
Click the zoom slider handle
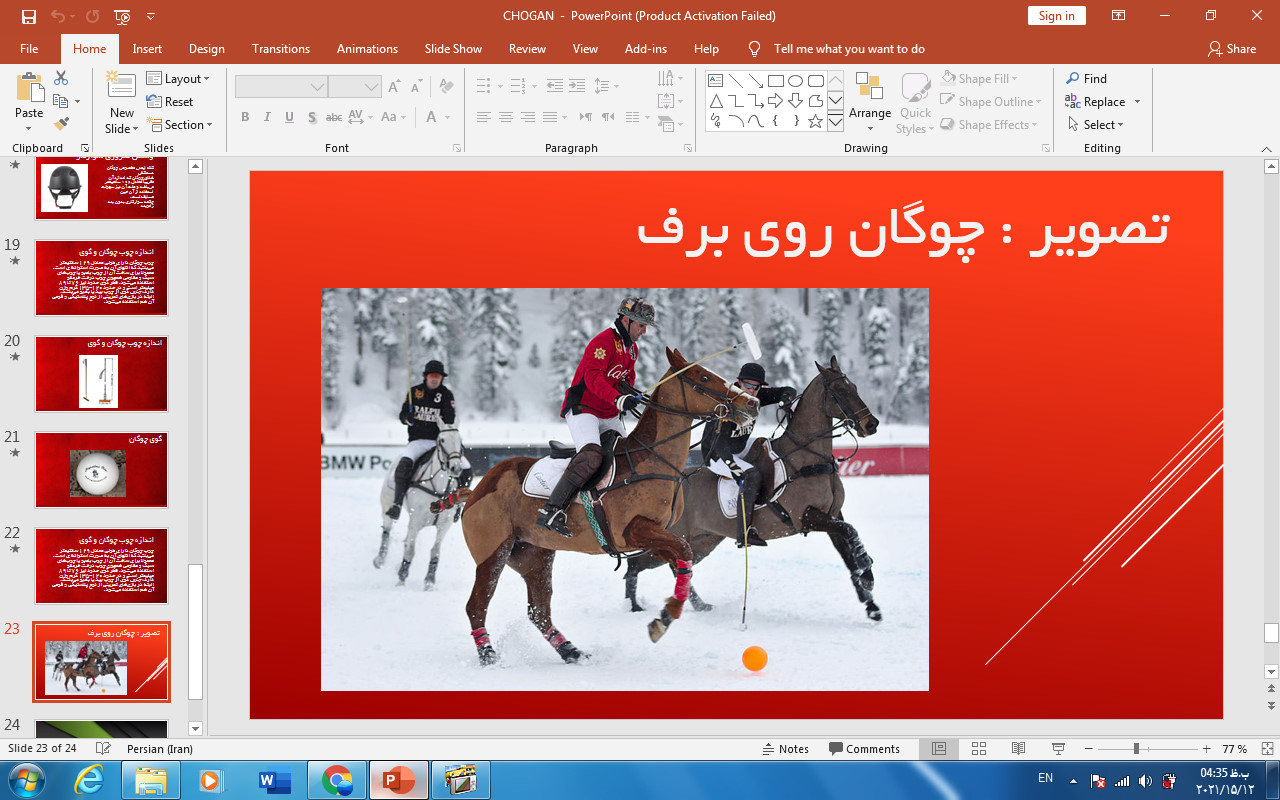[x=1136, y=749]
